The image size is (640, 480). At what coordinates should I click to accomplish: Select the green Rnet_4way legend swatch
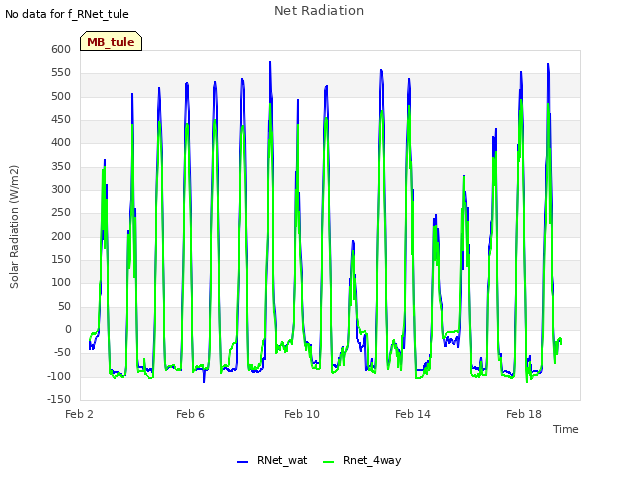coord(328,462)
